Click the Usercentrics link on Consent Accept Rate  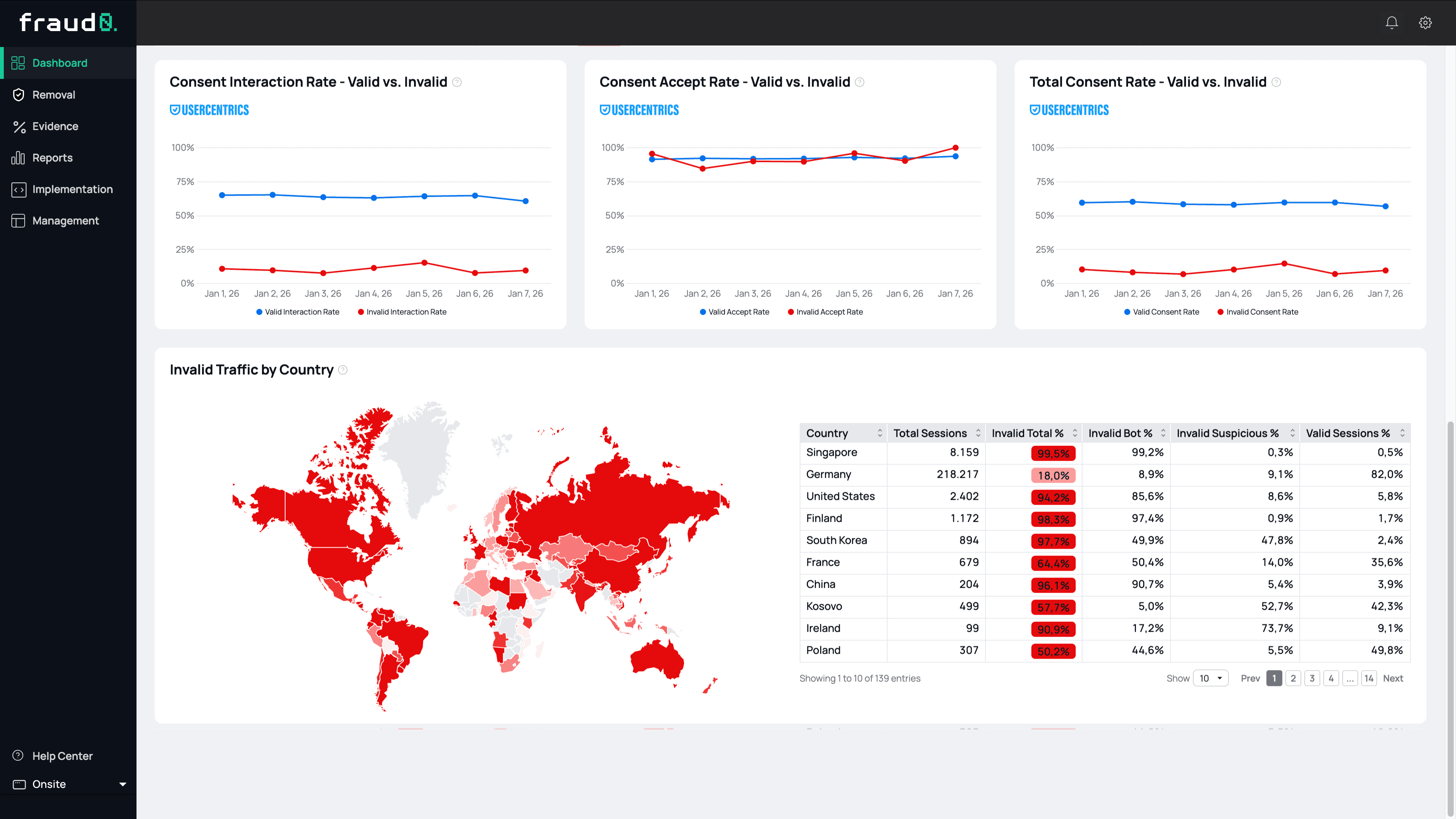(639, 110)
